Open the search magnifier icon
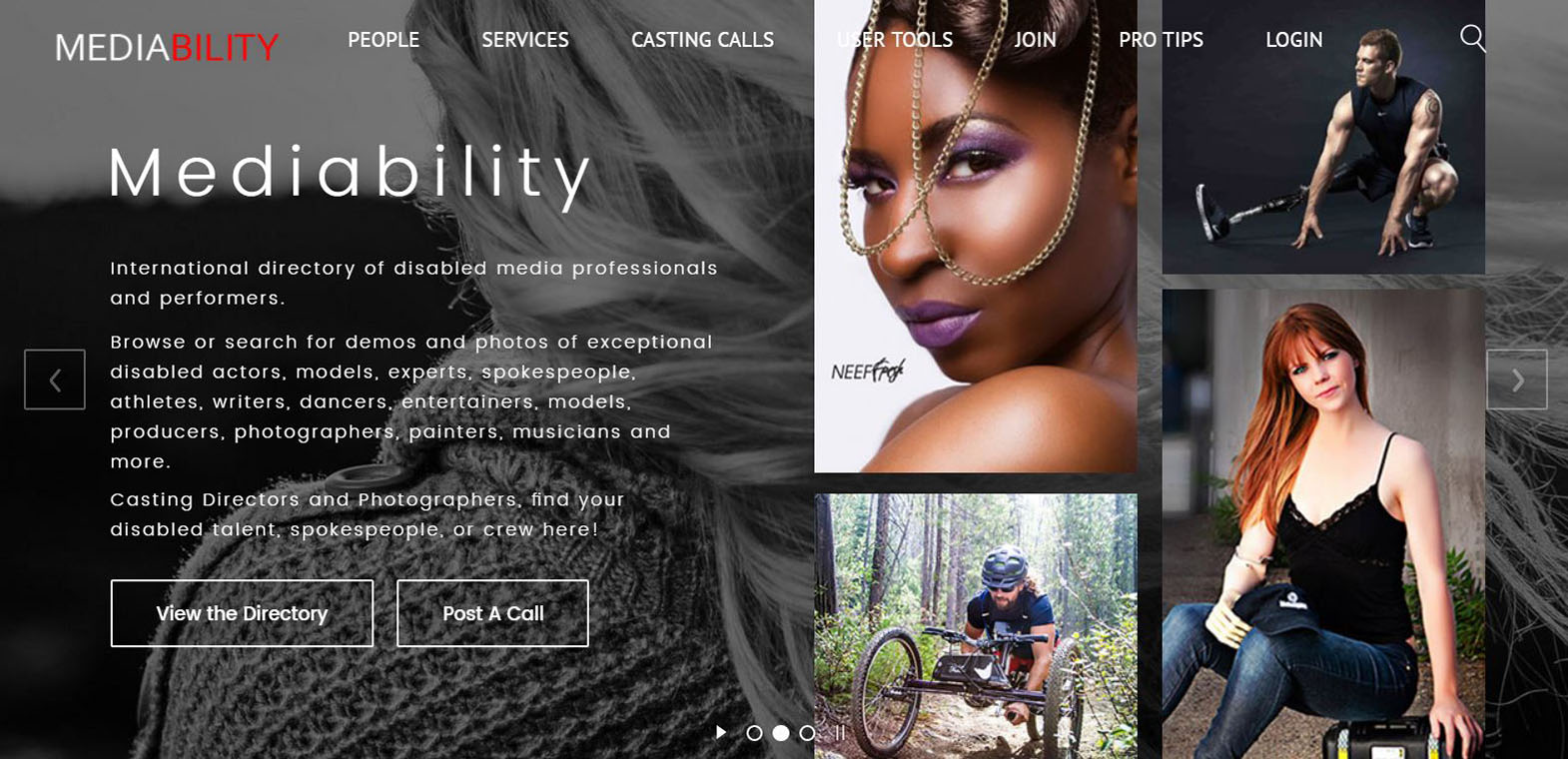Viewport: 1568px width, 759px height. click(x=1472, y=39)
